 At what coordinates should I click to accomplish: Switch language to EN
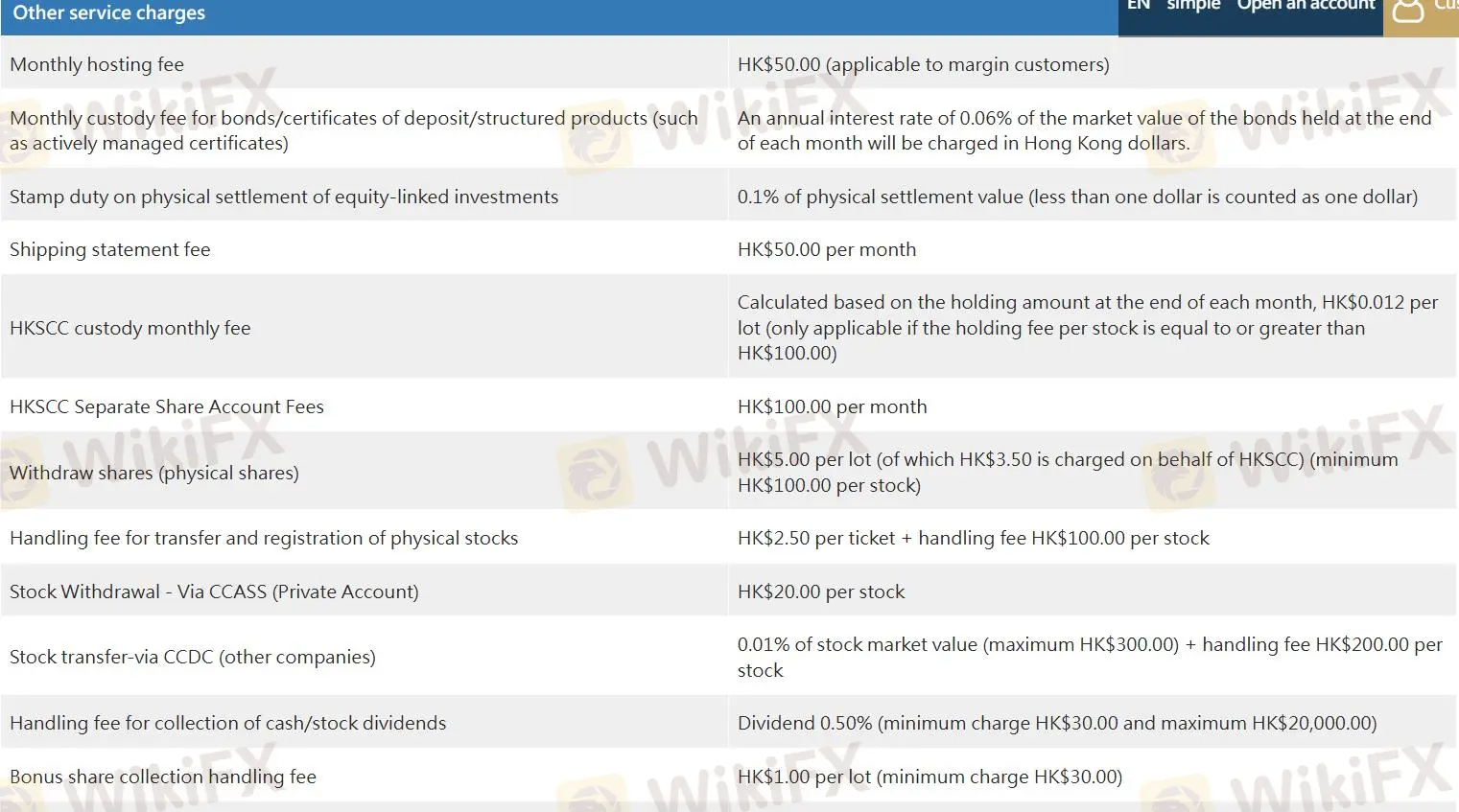click(1138, 6)
